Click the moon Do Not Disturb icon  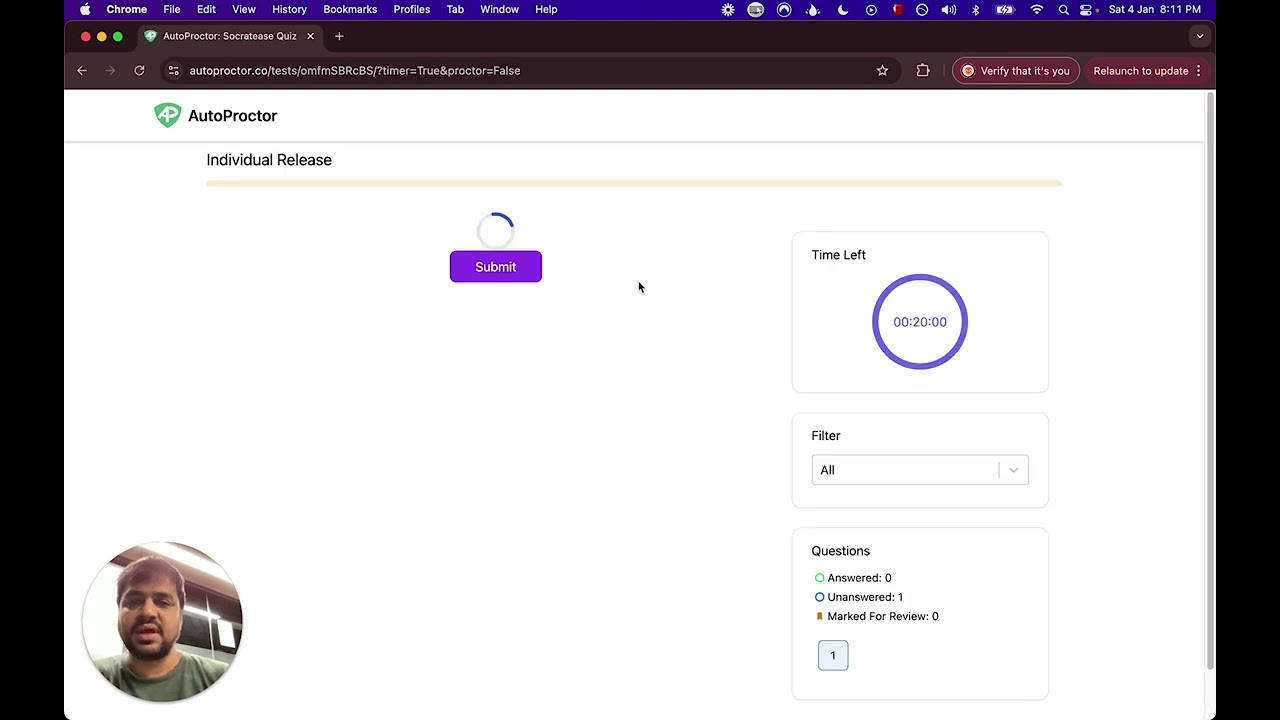point(843,9)
